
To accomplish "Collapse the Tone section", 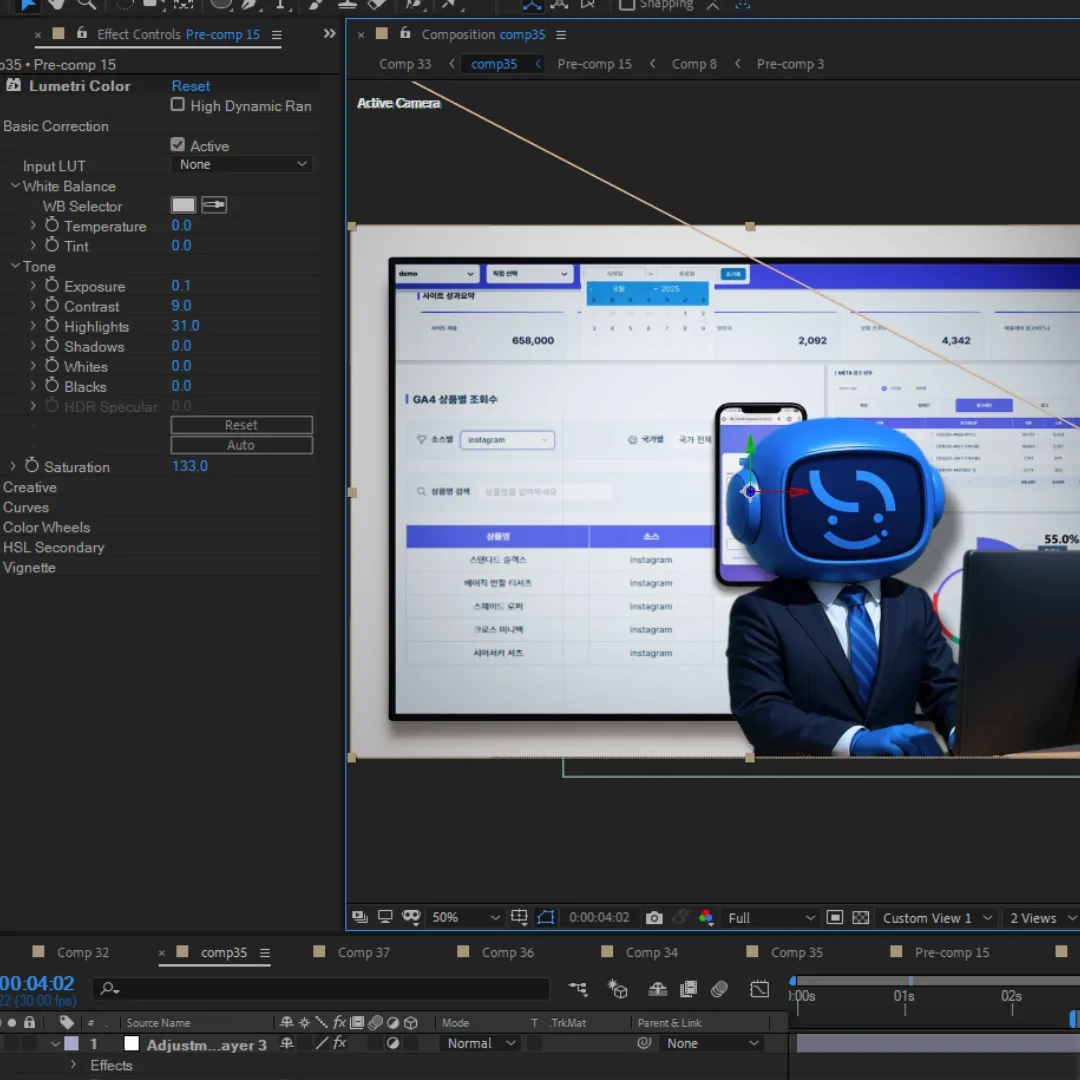I will point(15,266).
